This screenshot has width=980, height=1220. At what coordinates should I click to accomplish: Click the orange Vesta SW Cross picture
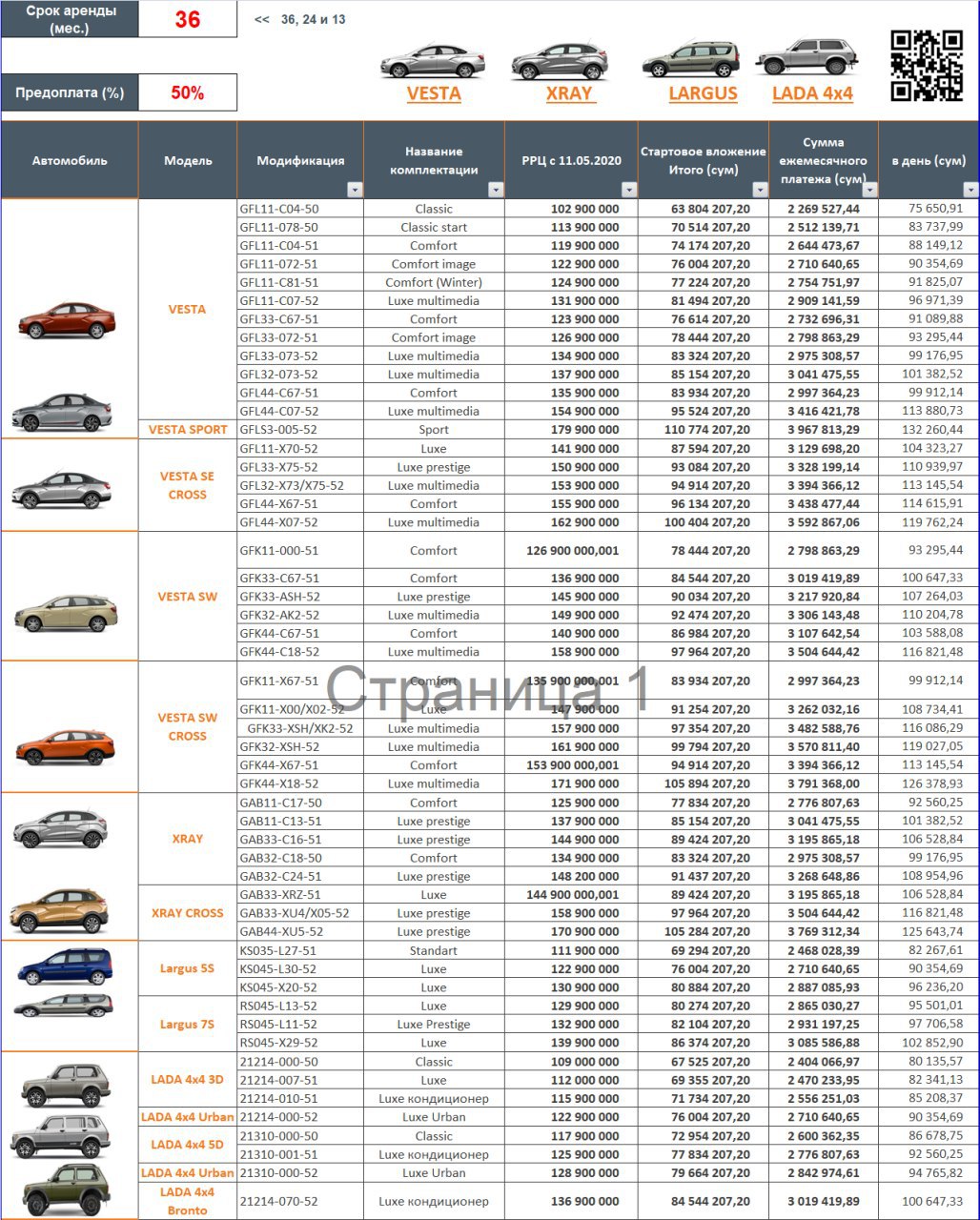click(x=65, y=746)
